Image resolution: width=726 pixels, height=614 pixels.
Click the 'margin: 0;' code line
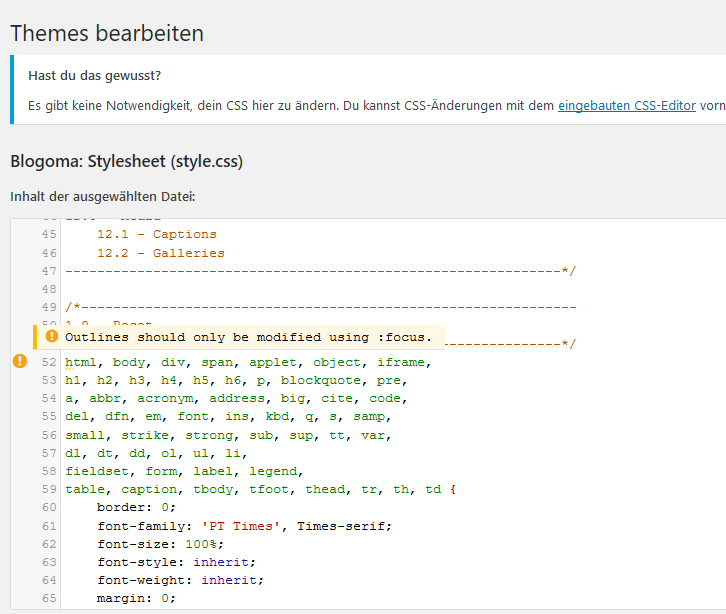[x=136, y=598]
